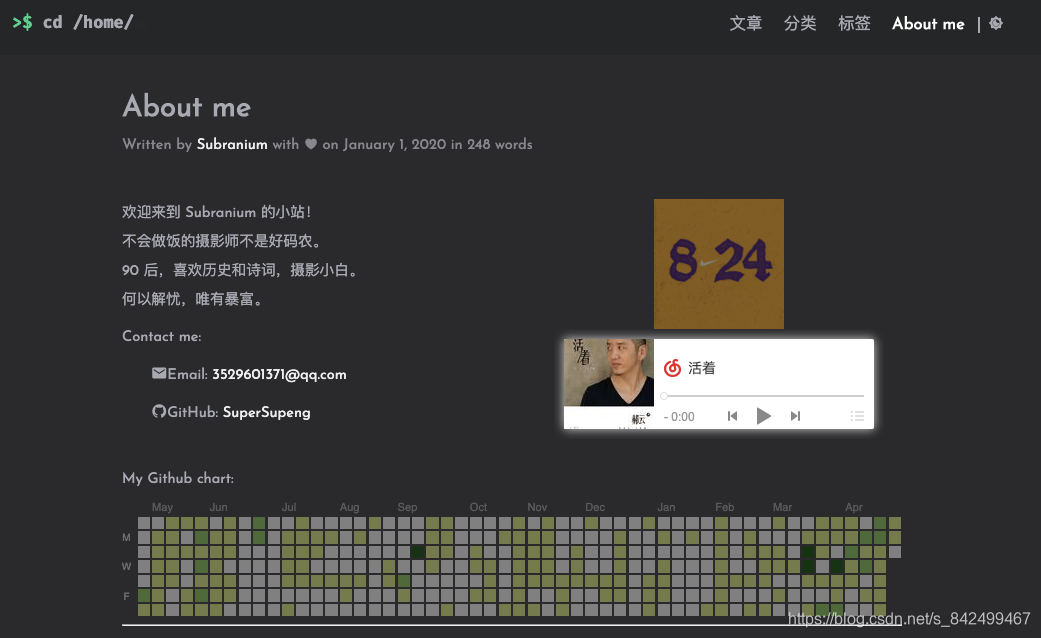
Task: Click the author name Subranium
Action: (232, 144)
